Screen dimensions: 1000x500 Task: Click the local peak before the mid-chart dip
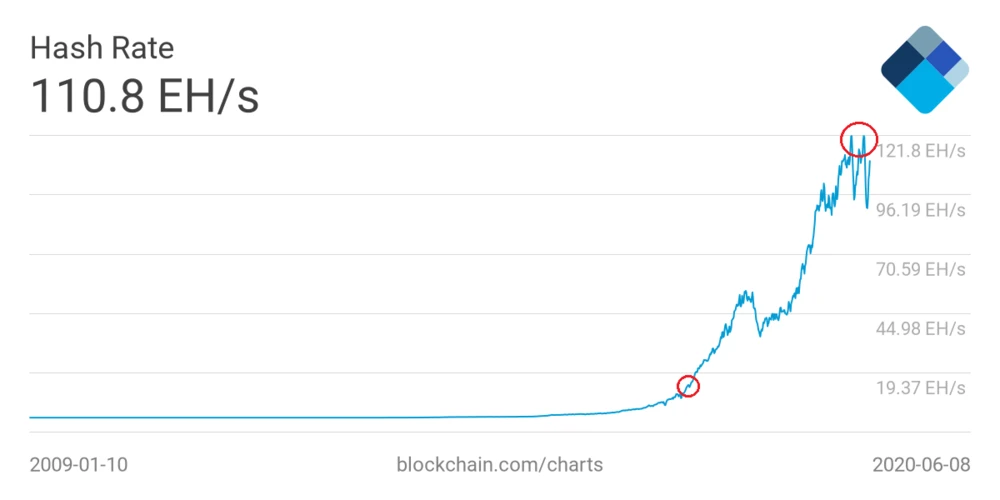point(743,294)
